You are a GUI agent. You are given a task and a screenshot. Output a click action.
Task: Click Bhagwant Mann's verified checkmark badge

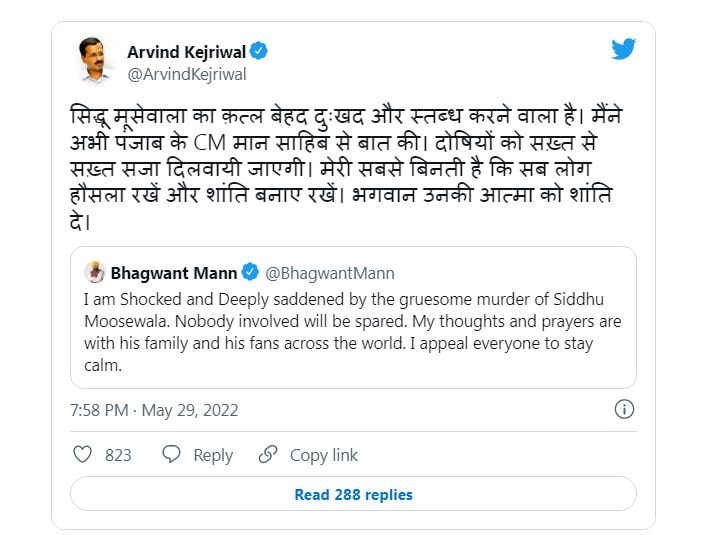250,272
